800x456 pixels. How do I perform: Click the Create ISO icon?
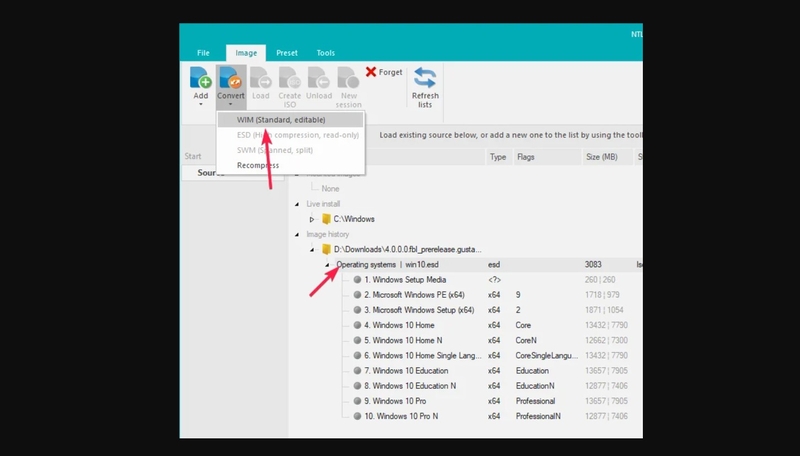coord(290,78)
